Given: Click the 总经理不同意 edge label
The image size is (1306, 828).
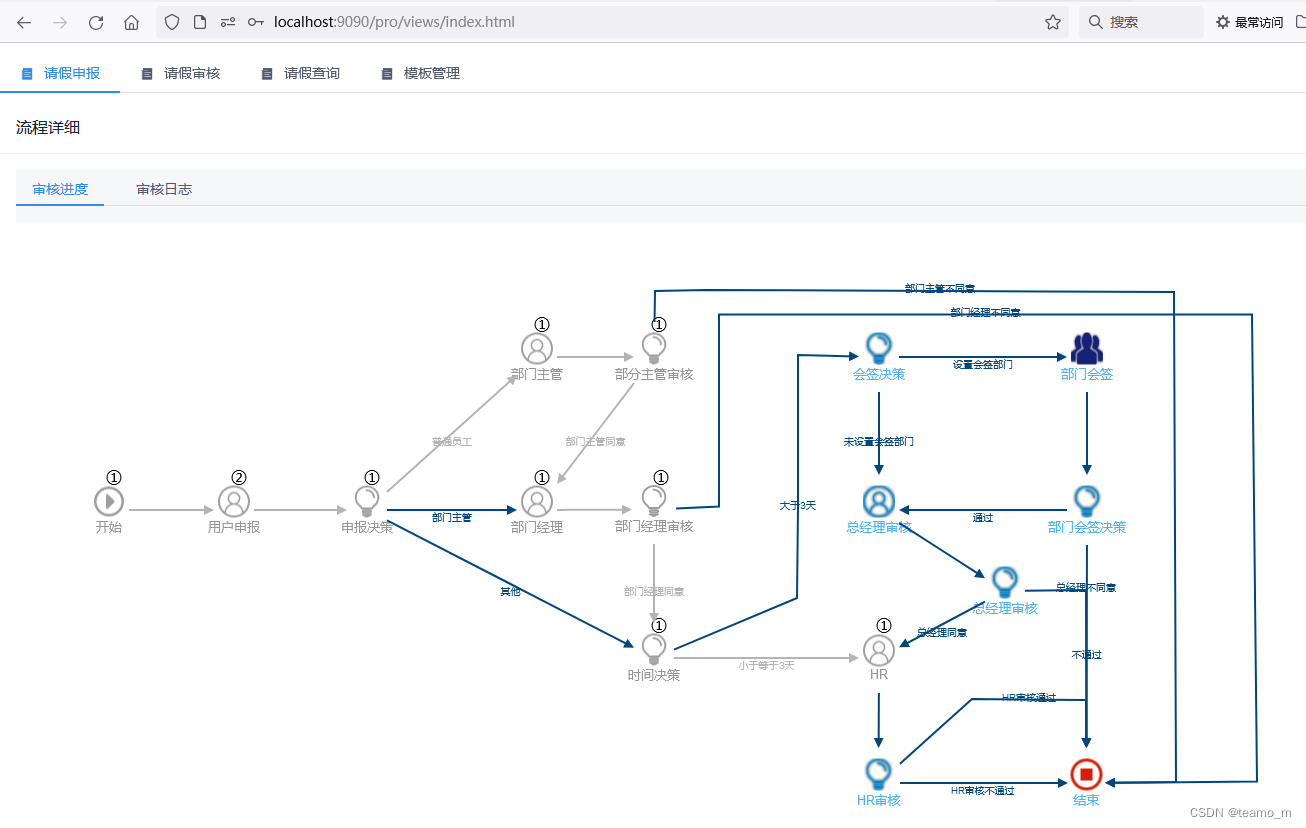Looking at the screenshot, I should (x=1086, y=588).
